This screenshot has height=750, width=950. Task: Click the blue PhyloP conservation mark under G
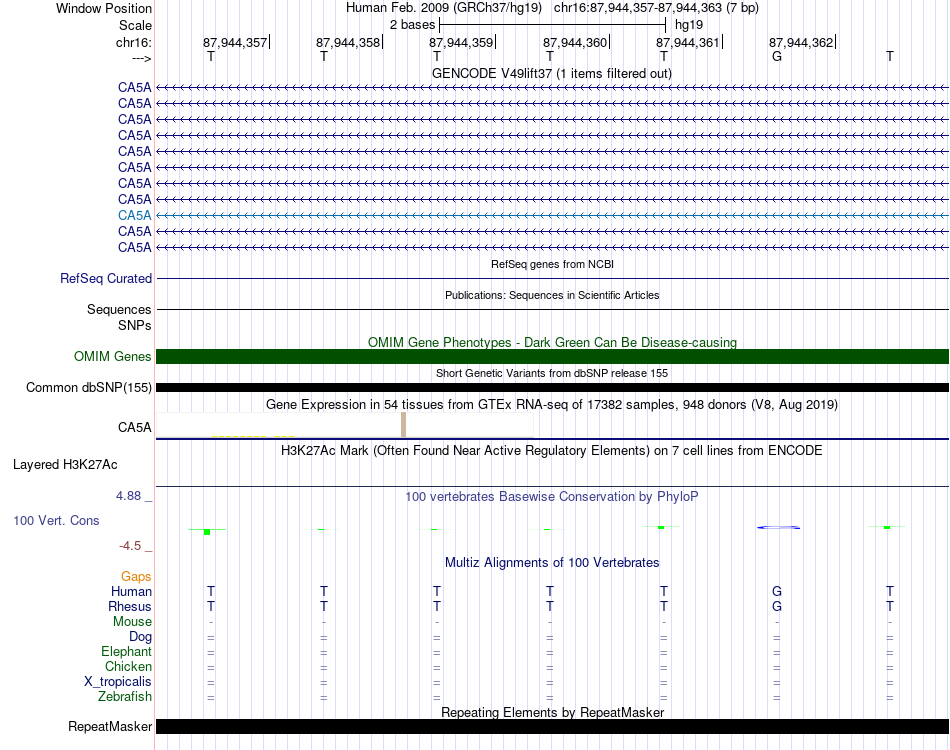pos(779,528)
